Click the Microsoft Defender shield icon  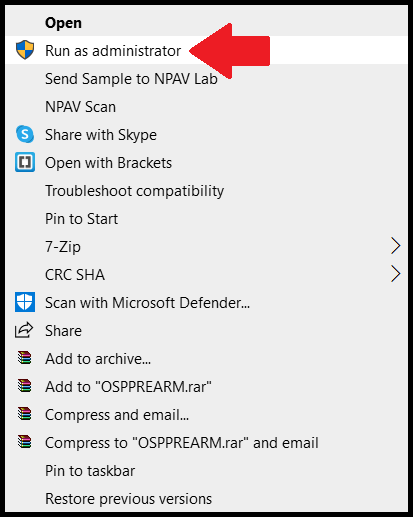pyautogui.click(x=25, y=302)
